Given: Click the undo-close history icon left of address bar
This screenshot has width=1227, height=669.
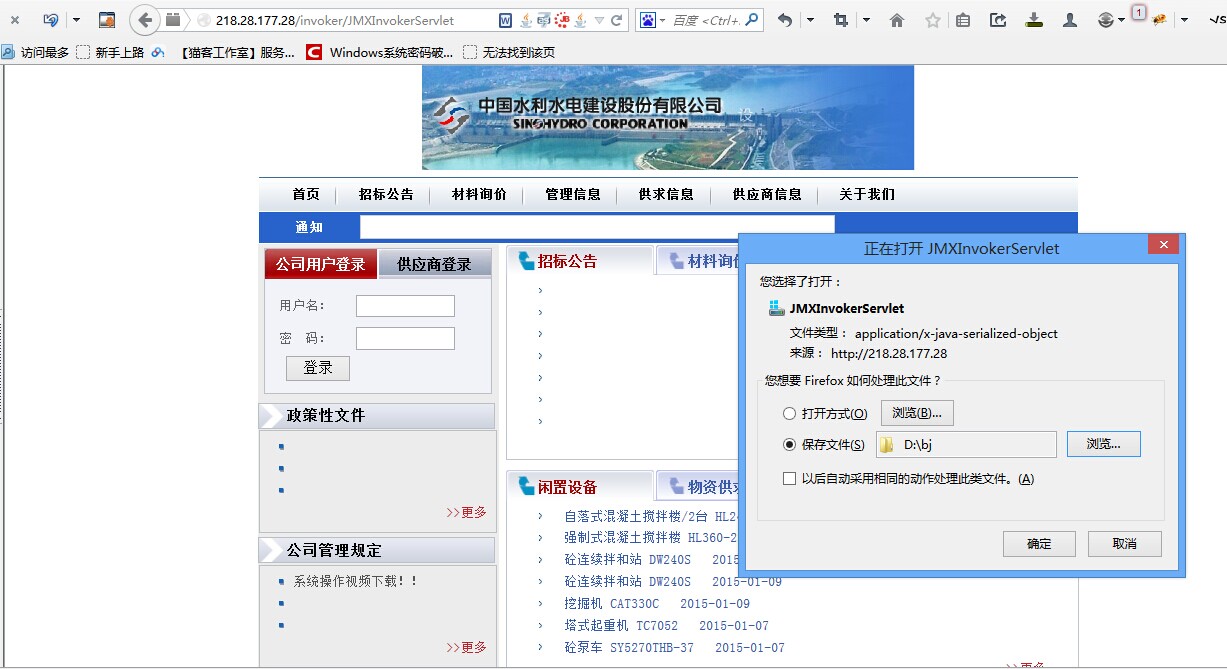Looking at the screenshot, I should pyautogui.click(x=51, y=20).
